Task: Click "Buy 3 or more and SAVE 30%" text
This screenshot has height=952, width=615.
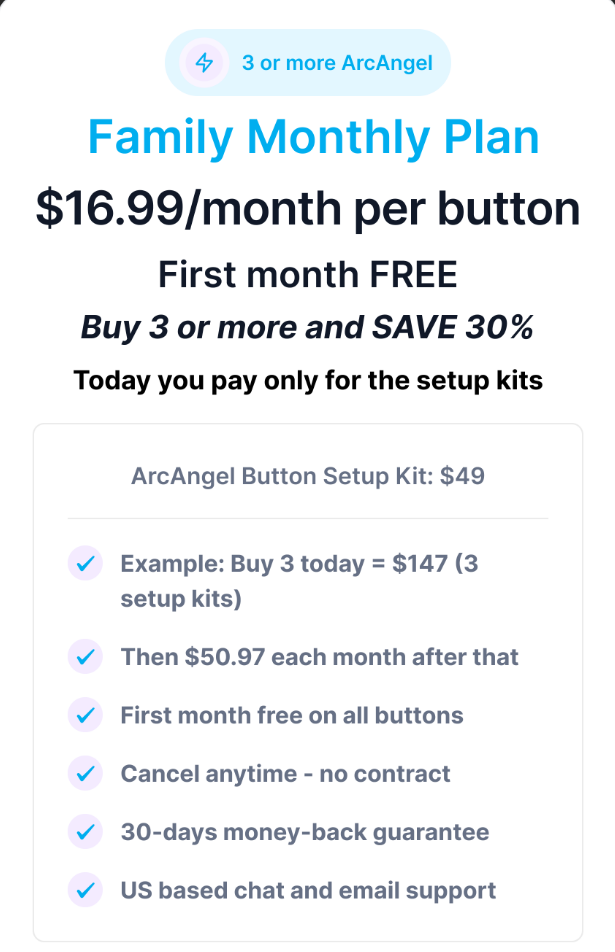Action: [x=308, y=327]
